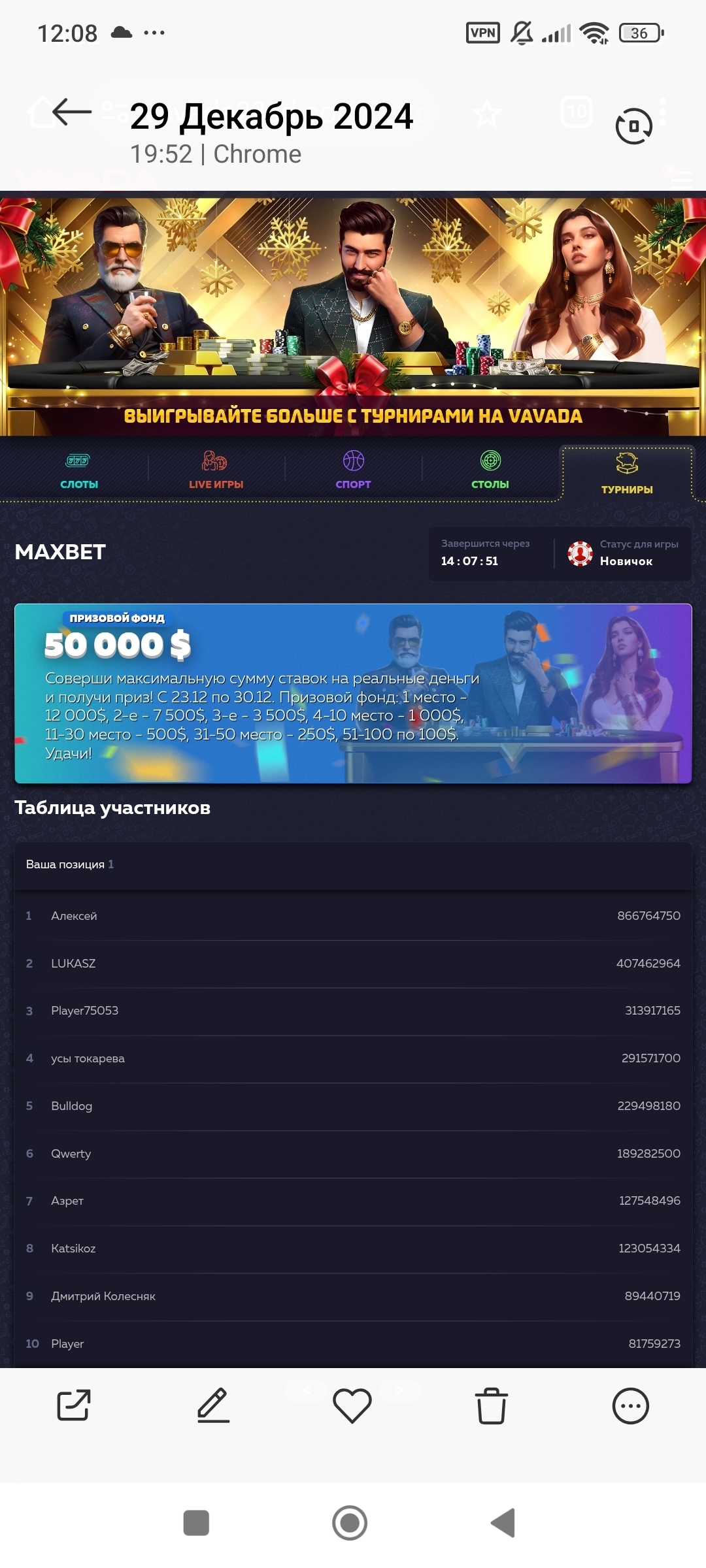Tap the edit pencil icon
Viewport: 706px width, 1568px height.
click(x=213, y=1405)
